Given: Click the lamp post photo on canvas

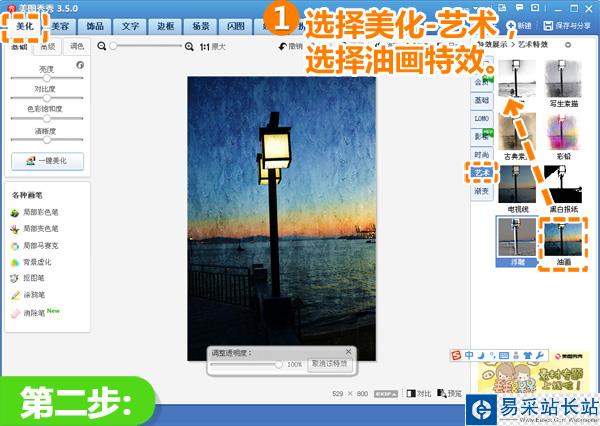Looking at the screenshot, I should (282, 219).
